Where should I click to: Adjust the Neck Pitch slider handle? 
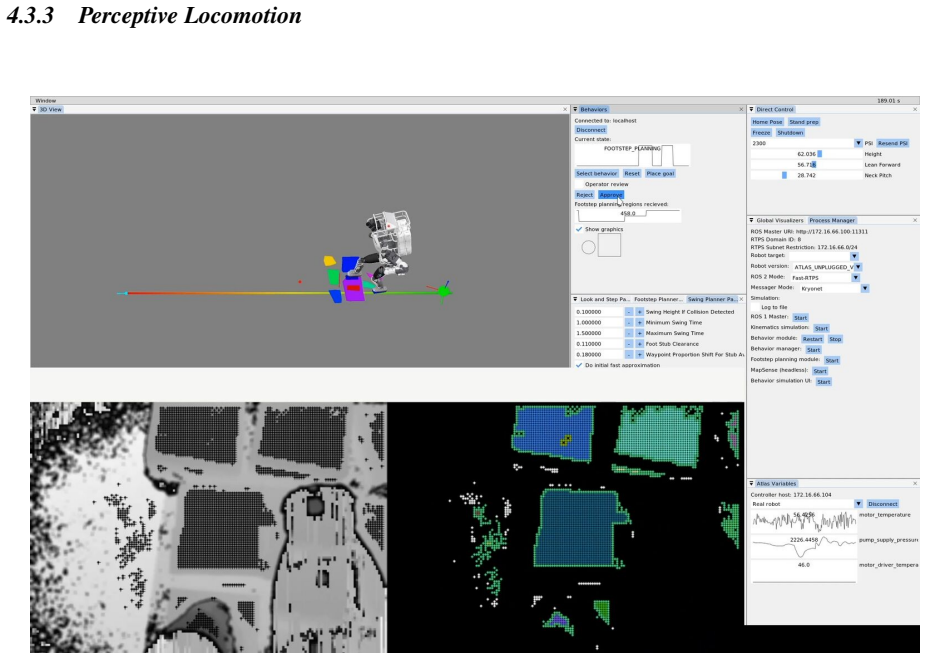(784, 175)
